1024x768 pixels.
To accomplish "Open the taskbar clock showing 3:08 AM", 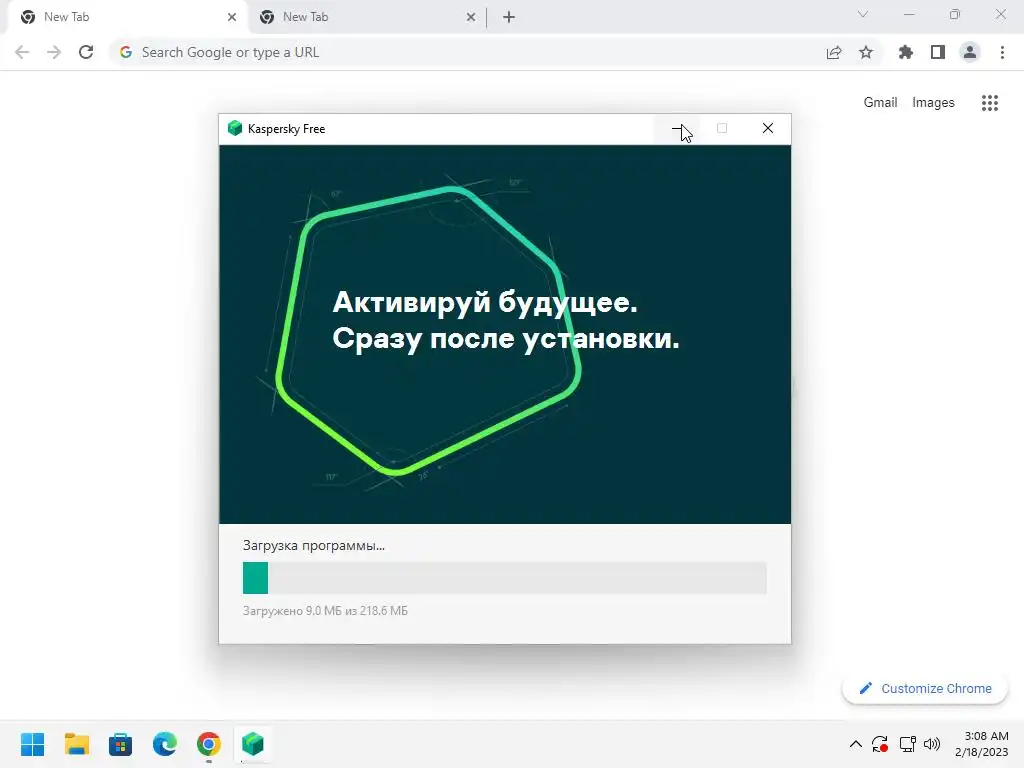I will [x=982, y=744].
